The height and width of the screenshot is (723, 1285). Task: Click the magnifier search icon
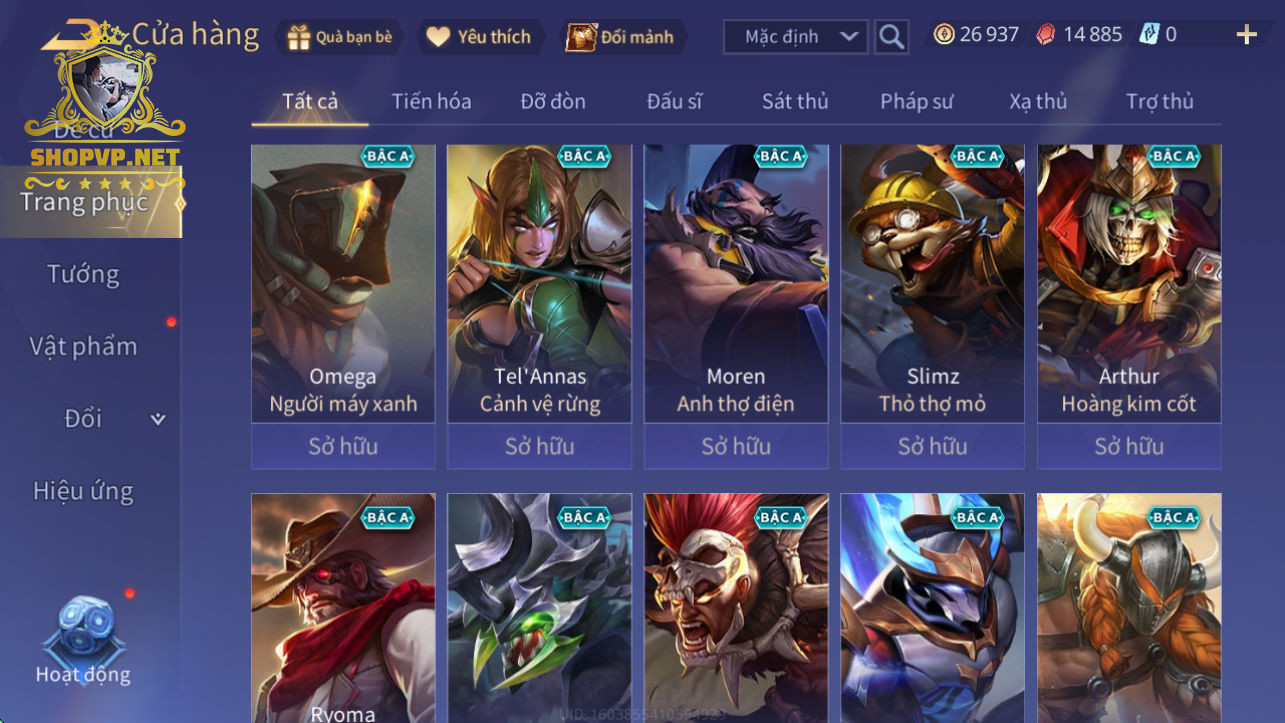coord(891,37)
